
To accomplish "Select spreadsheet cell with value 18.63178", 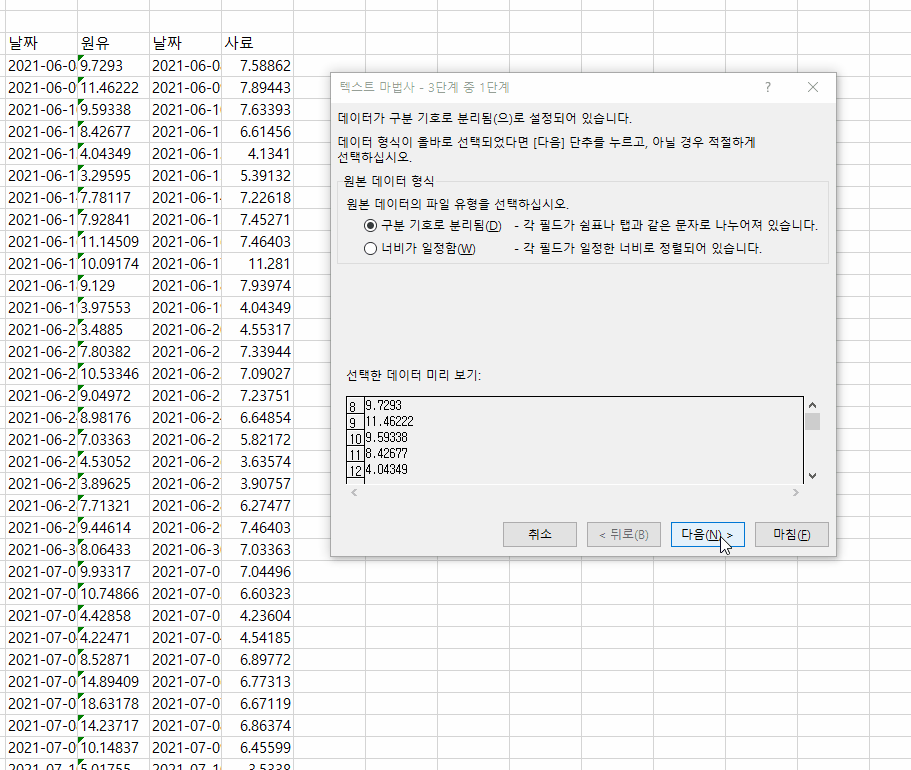I will point(113,704).
